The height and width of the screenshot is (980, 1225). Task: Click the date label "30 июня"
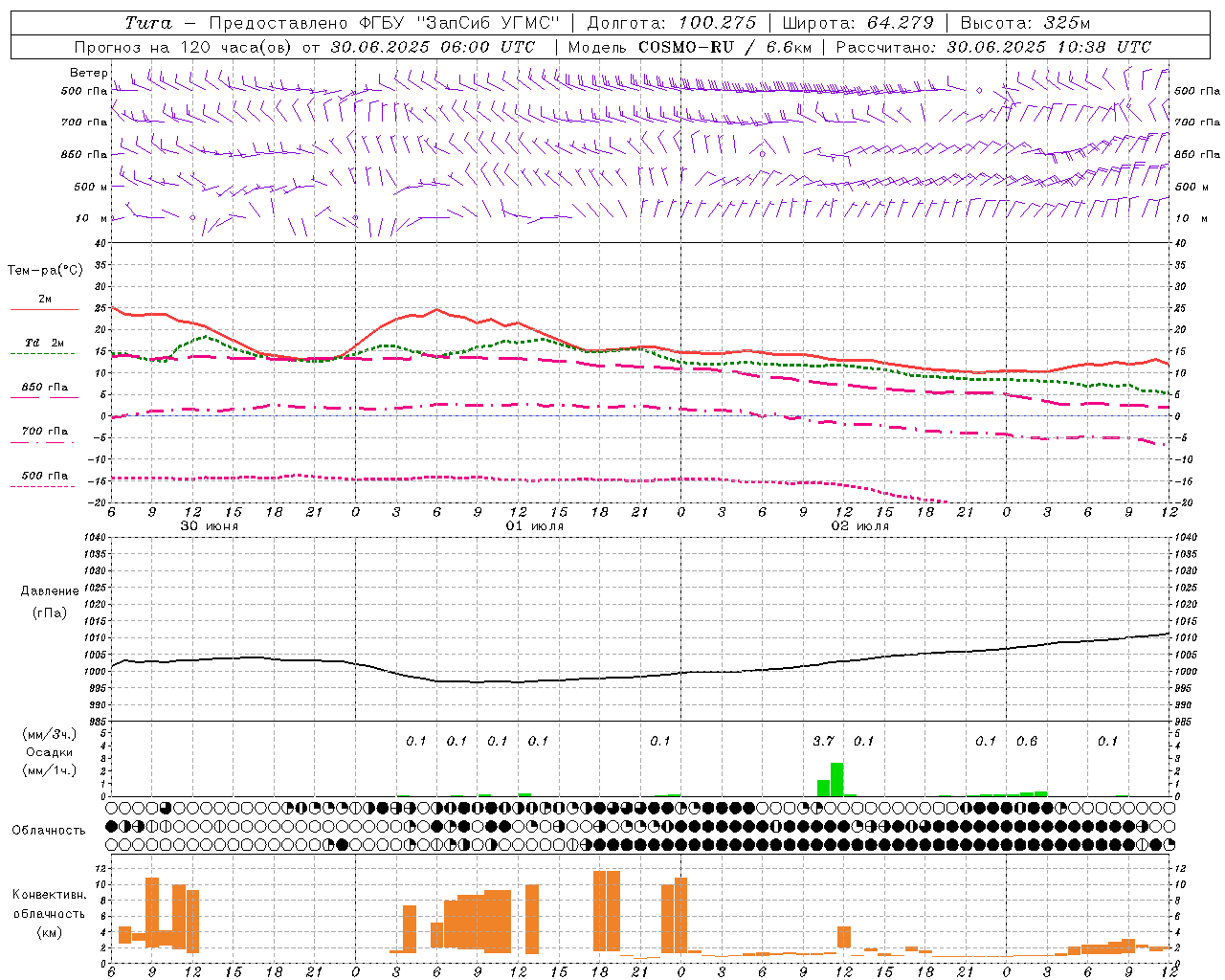tap(210, 526)
